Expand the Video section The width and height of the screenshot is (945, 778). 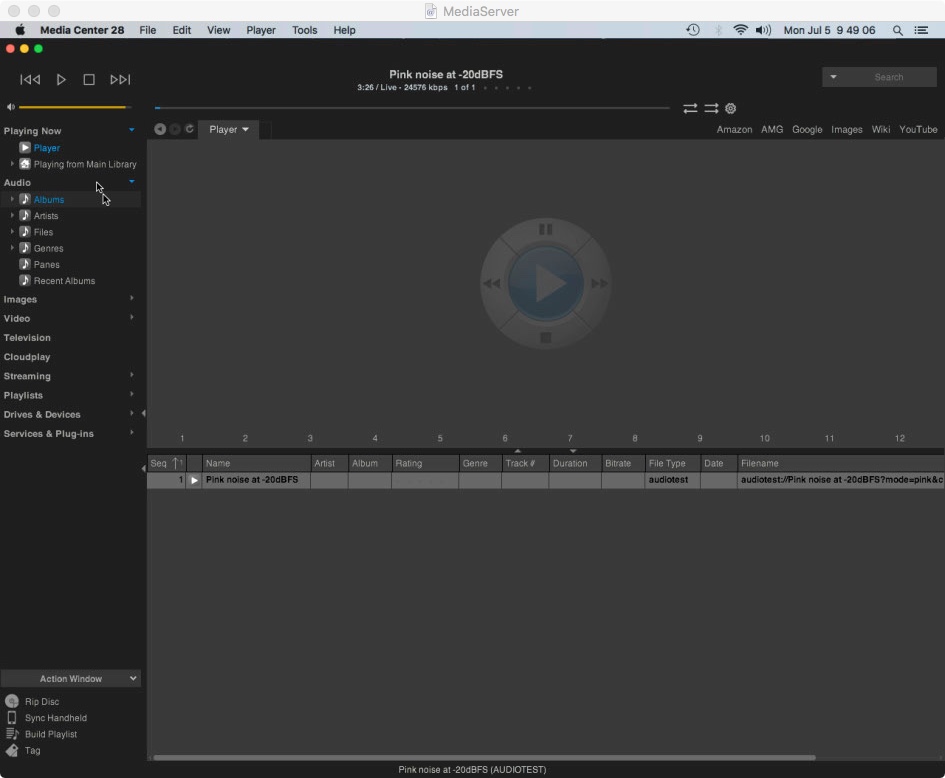[131, 318]
